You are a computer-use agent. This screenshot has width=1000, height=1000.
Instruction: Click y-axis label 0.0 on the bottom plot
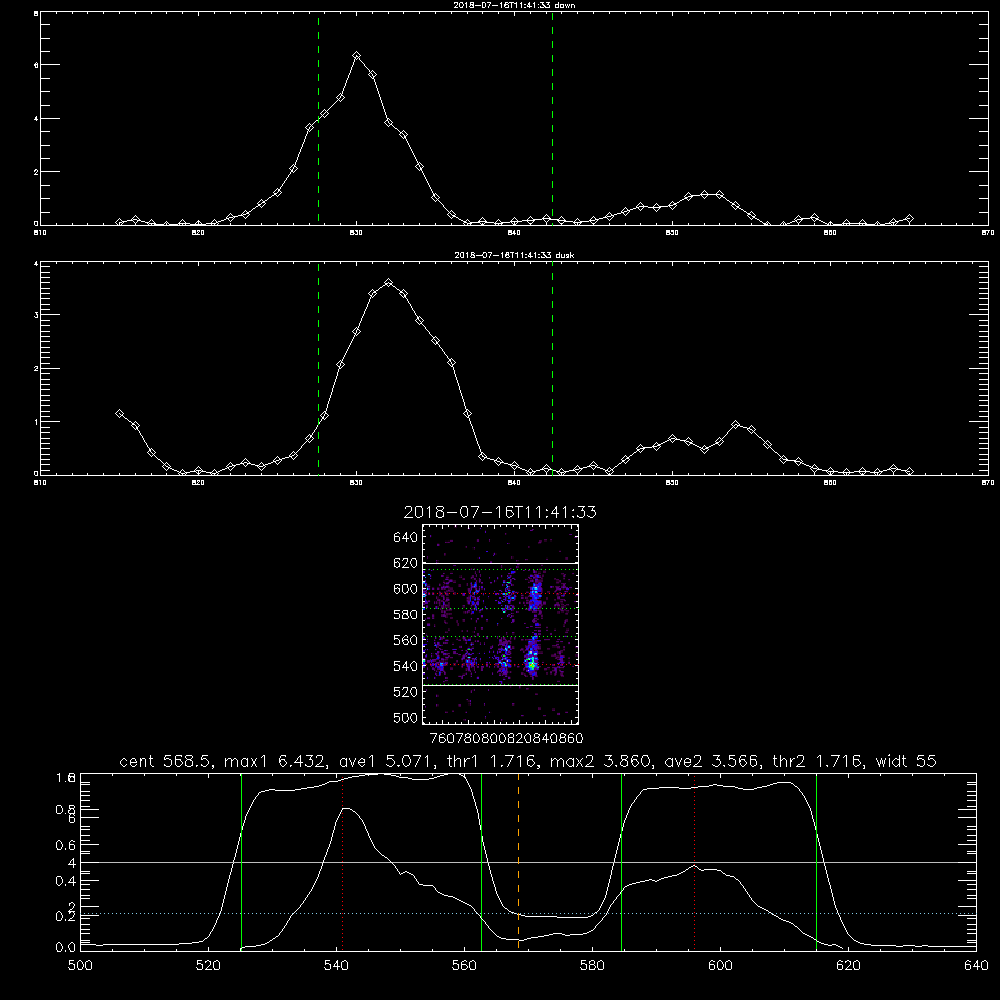click(66, 947)
